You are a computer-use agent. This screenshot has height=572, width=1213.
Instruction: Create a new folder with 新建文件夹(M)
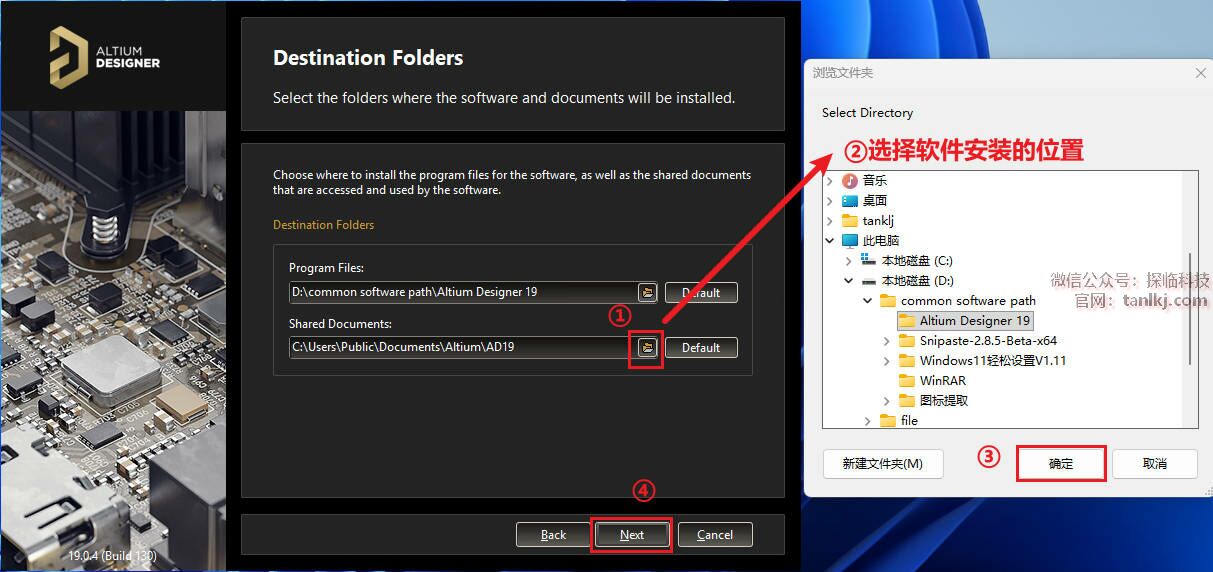(x=882, y=463)
